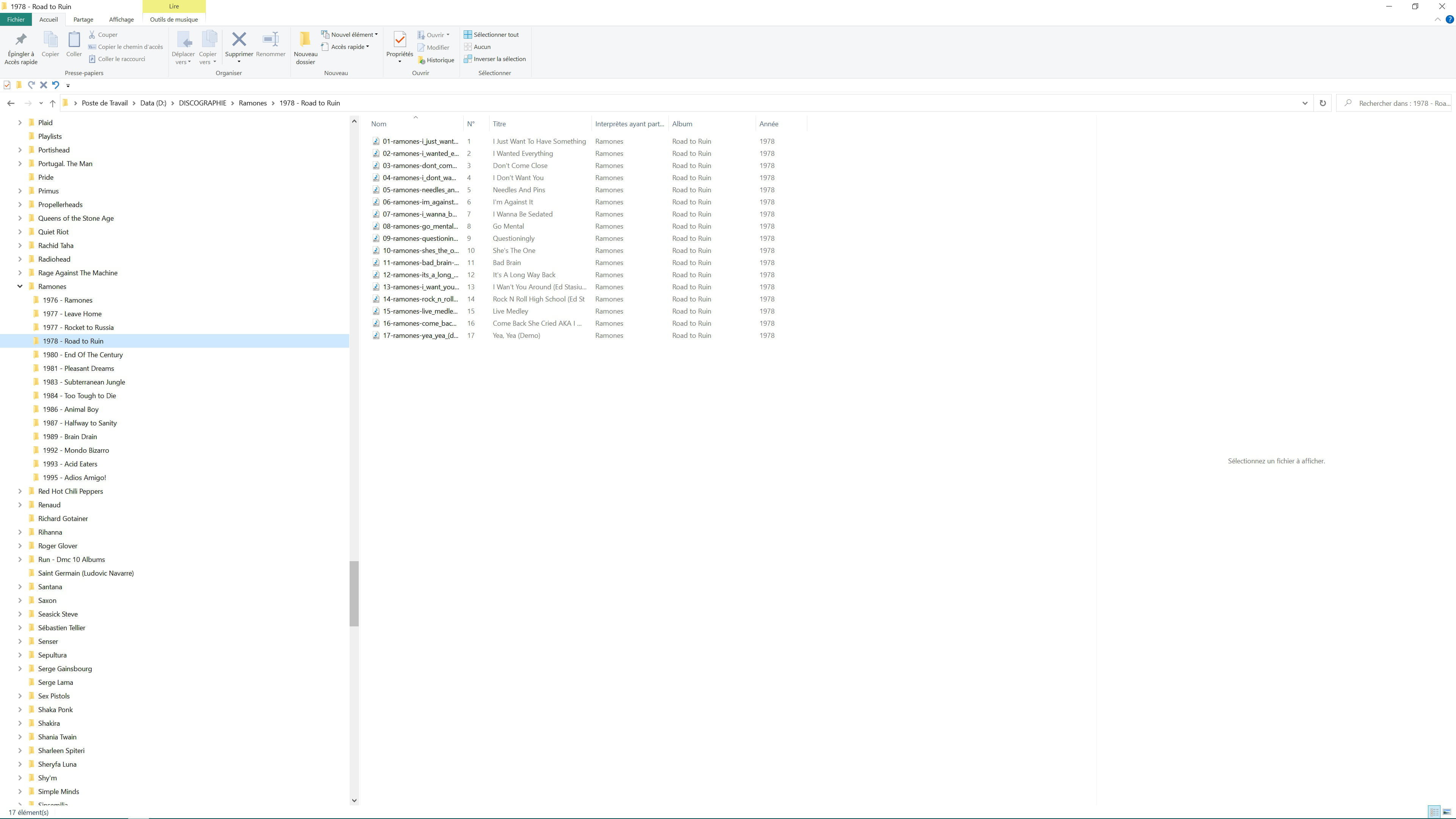Open Propriétés from the ribbon
The image size is (1456, 819).
[x=400, y=39]
